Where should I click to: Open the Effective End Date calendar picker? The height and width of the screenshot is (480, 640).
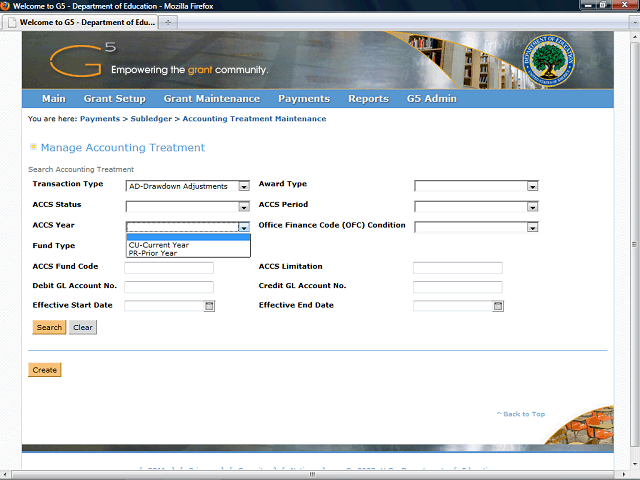tap(498, 306)
